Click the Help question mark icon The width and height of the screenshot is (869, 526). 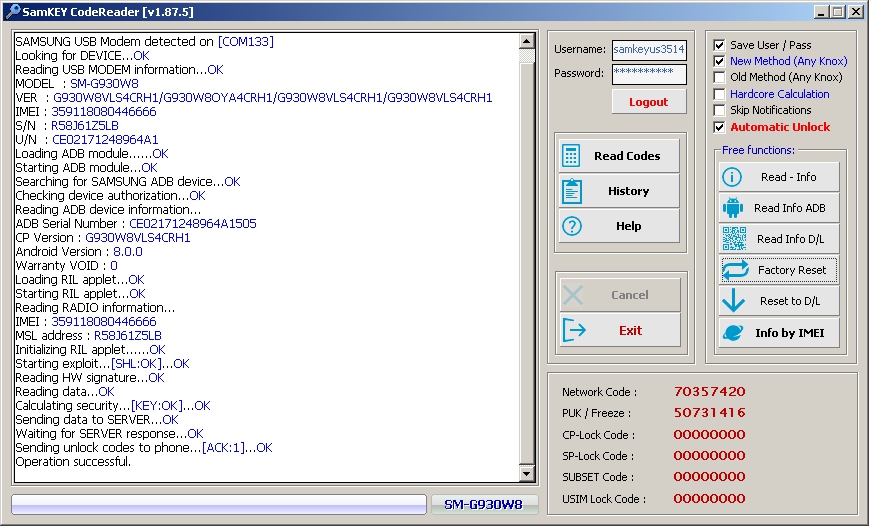coord(571,226)
